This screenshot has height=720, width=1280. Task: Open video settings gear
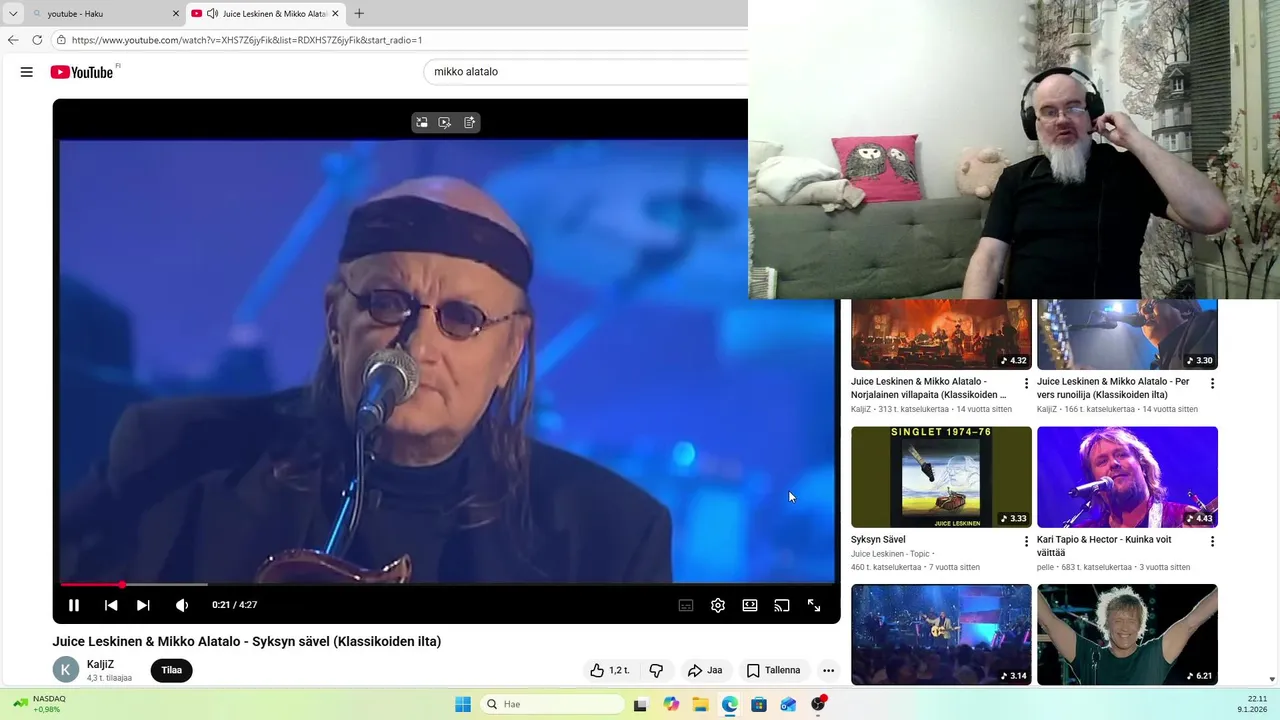click(x=718, y=605)
